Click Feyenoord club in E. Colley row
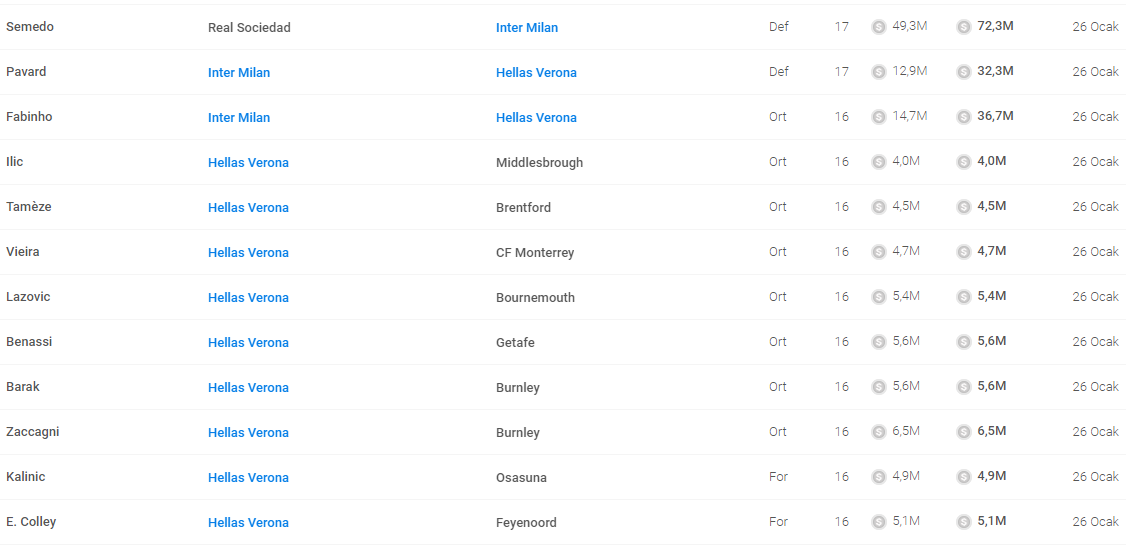The width and height of the screenshot is (1126, 547). 526,523
